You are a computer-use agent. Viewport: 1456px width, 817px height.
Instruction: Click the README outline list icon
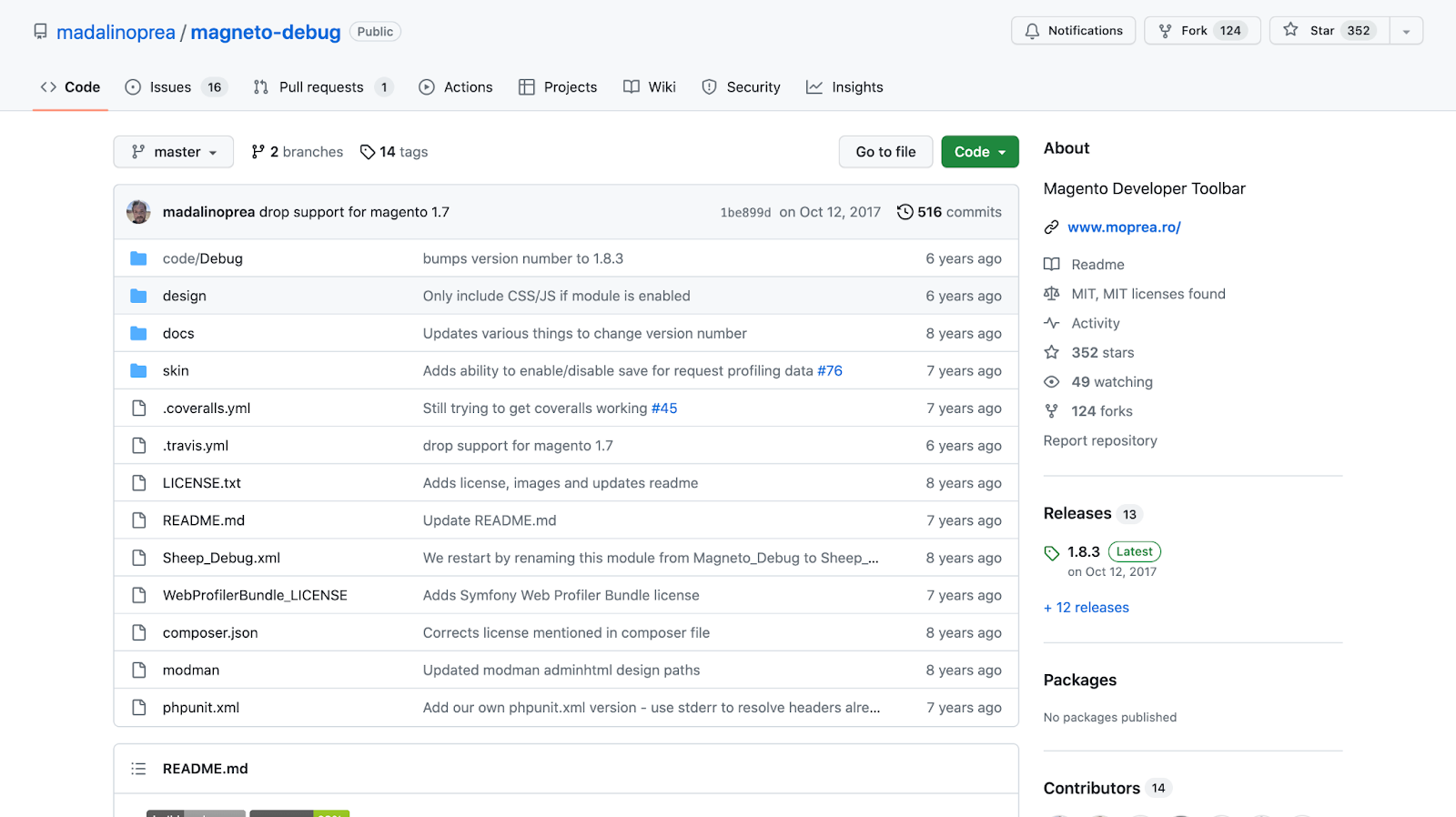point(138,769)
